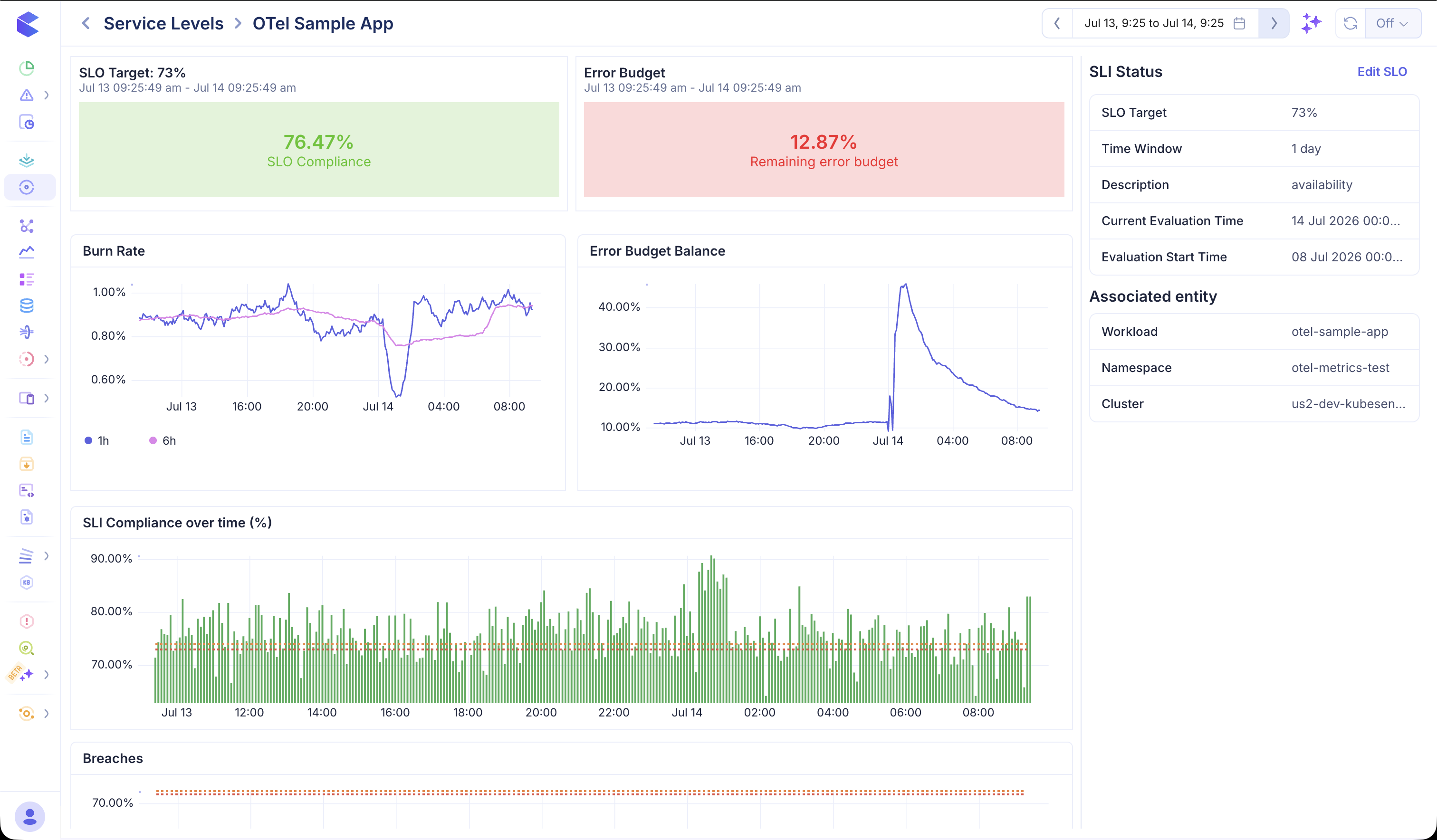
Task: Click the otel-metrics-test namespace value
Action: tap(1340, 368)
